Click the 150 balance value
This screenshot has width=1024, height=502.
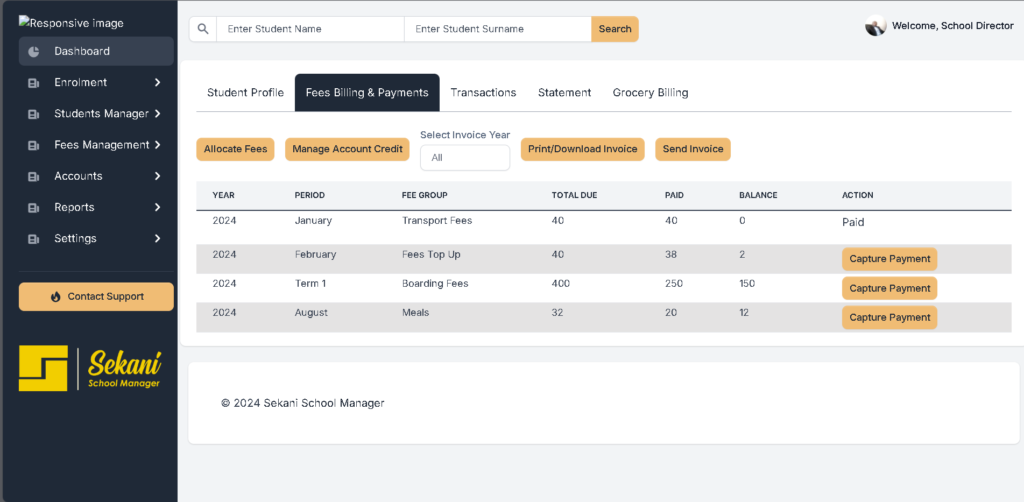747,283
